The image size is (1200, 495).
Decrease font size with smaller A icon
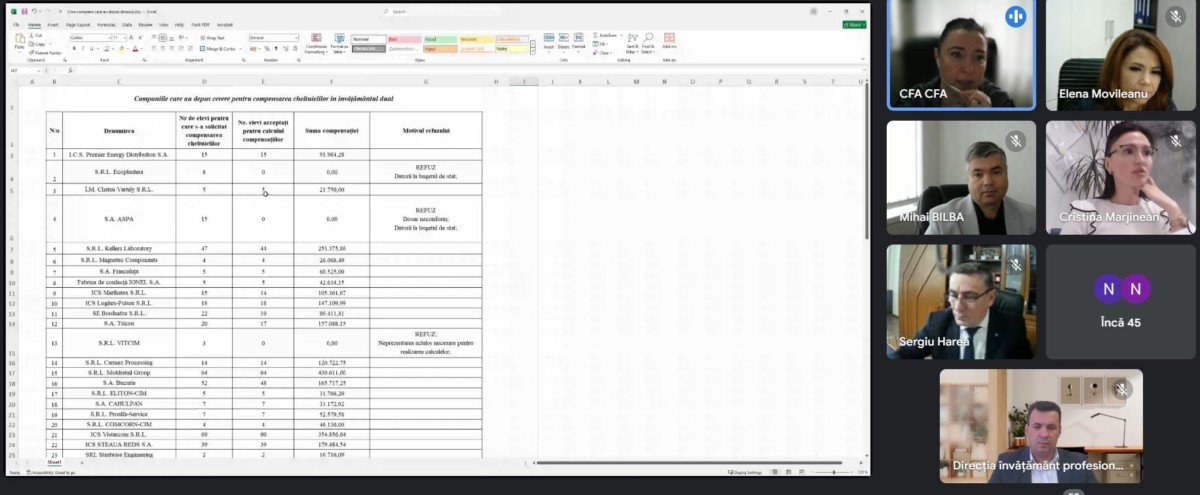coord(140,38)
